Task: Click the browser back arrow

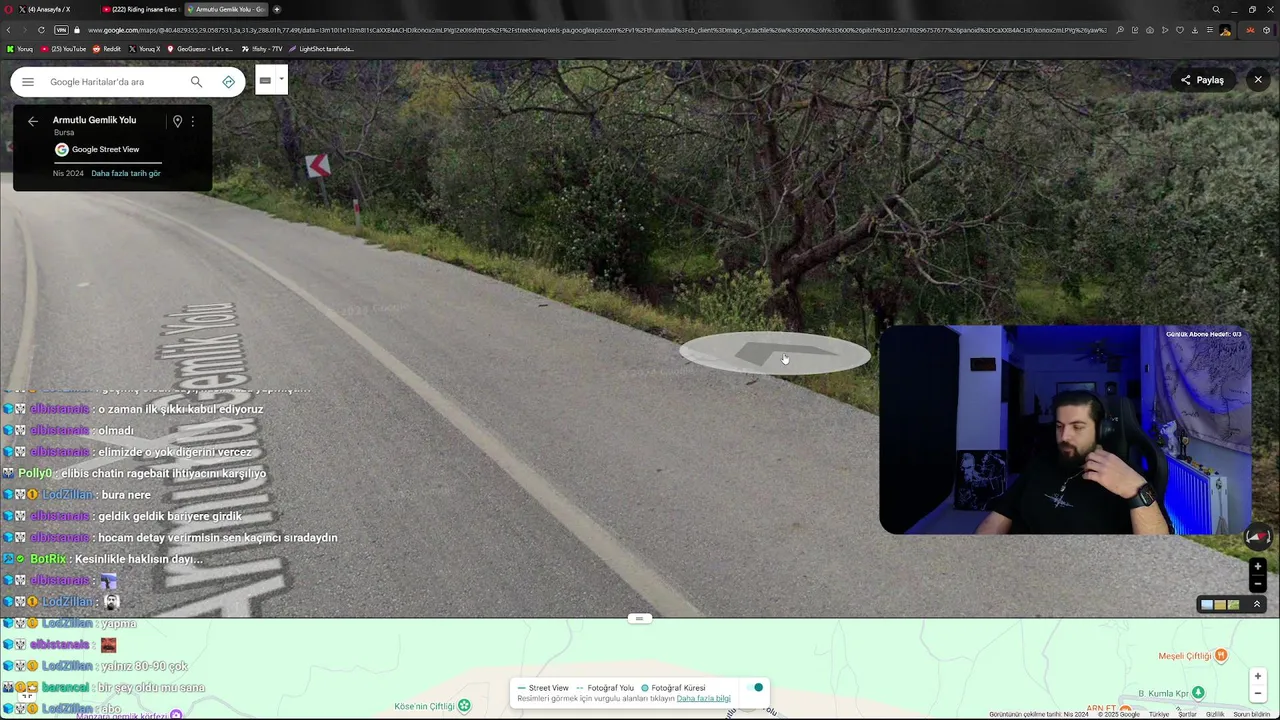Action: 8,30
